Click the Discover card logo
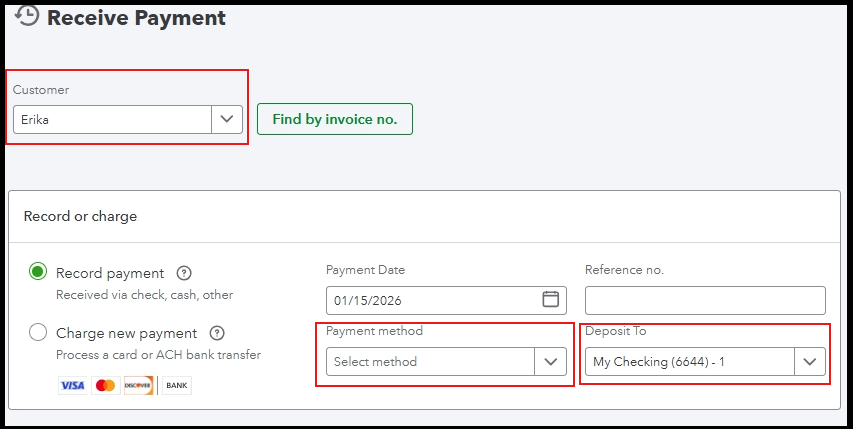 (138, 385)
